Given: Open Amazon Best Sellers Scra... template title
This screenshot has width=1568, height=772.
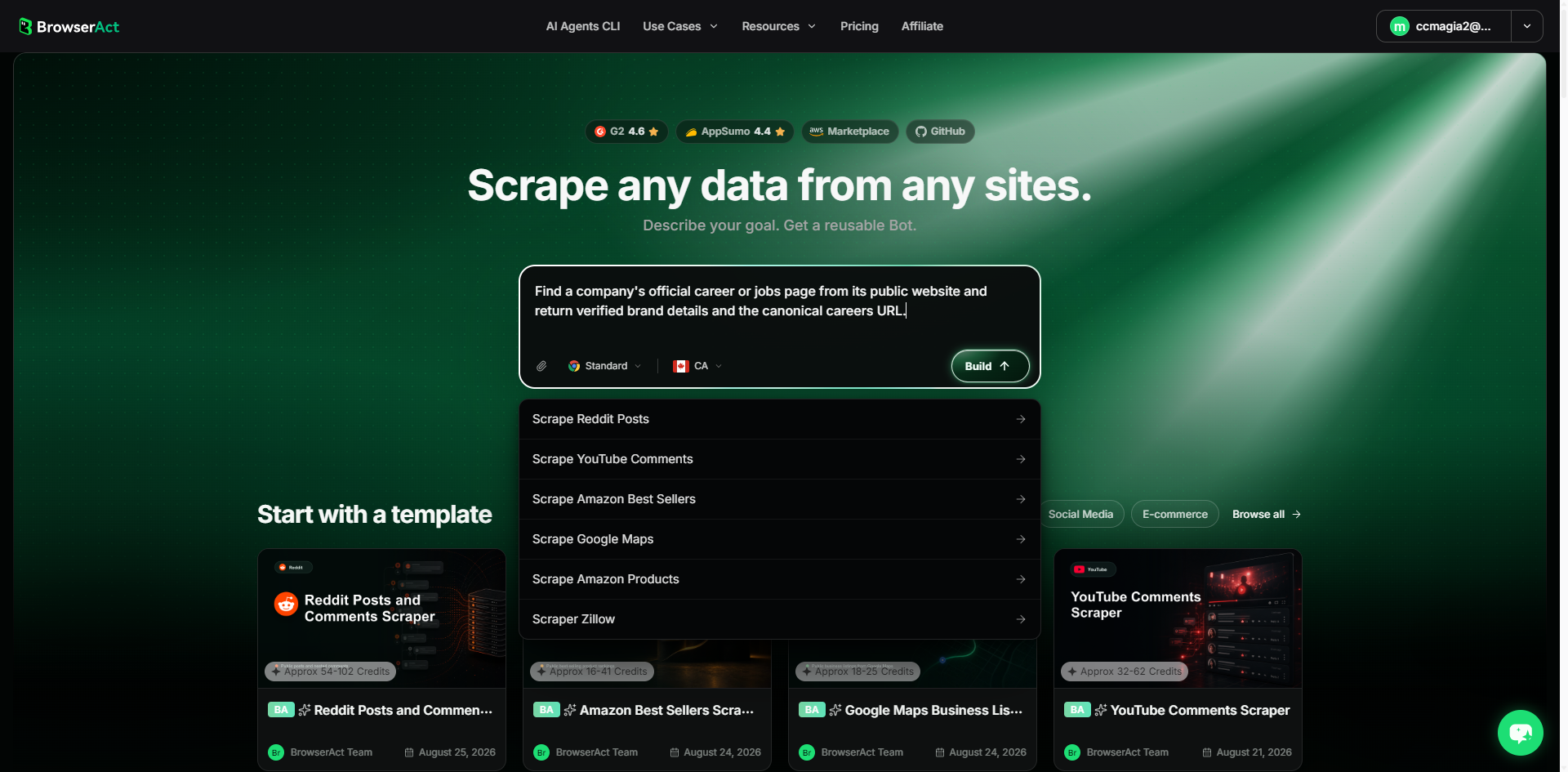Looking at the screenshot, I should click(667, 711).
